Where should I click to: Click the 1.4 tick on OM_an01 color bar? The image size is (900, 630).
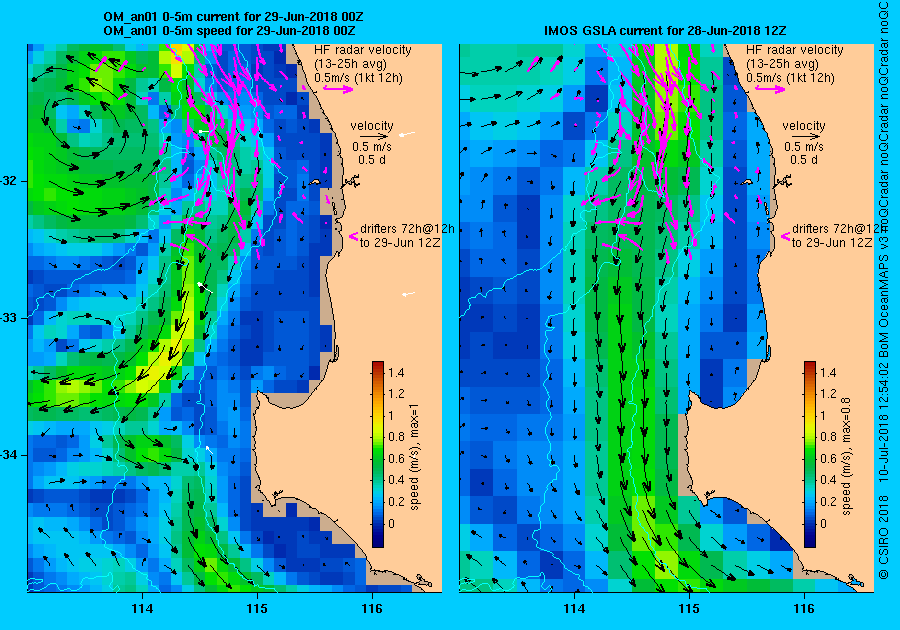[x=396, y=372]
